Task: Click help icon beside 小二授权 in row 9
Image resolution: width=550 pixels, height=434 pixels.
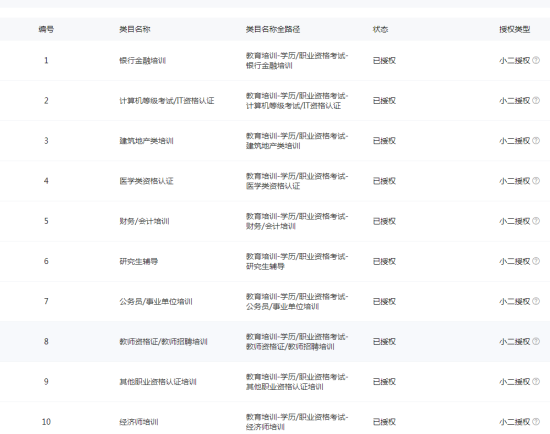Action: point(536,381)
